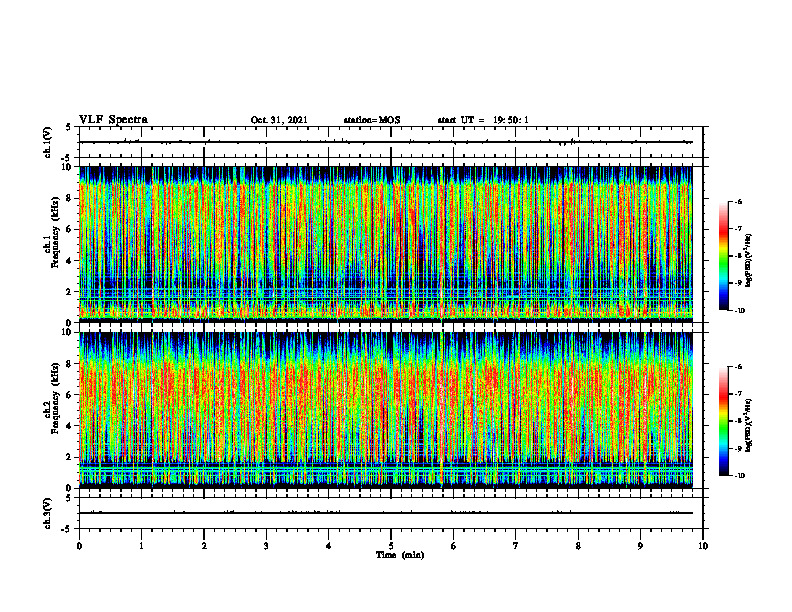
Task: Click the "2" tick on the time axis
Action: point(204,546)
